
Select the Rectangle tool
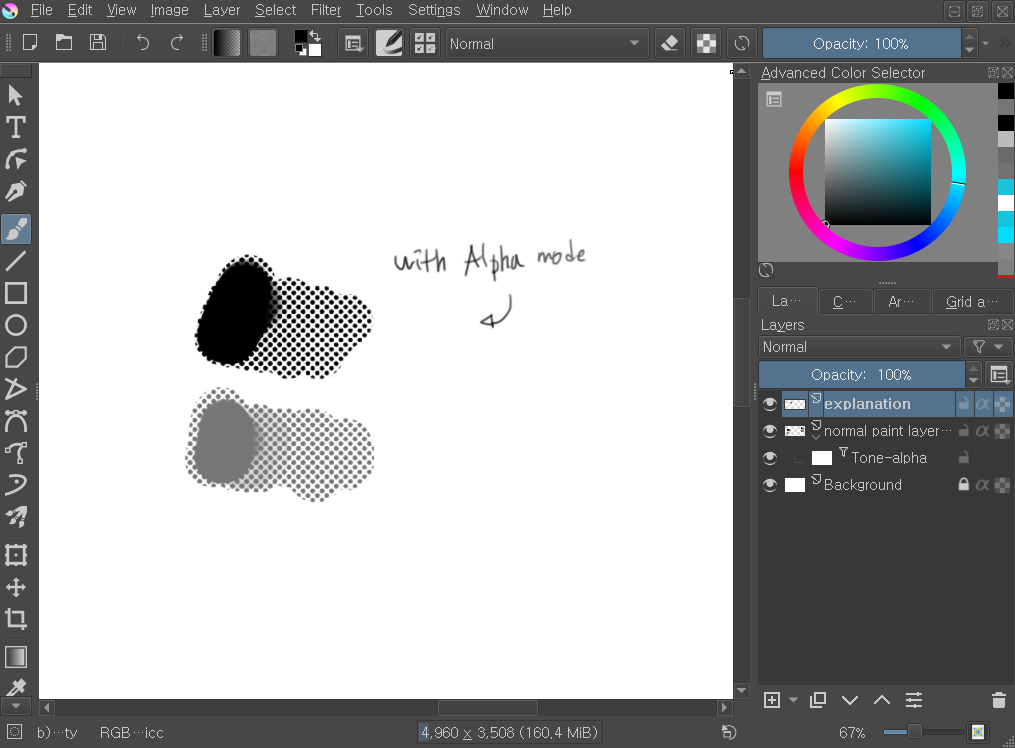point(16,293)
